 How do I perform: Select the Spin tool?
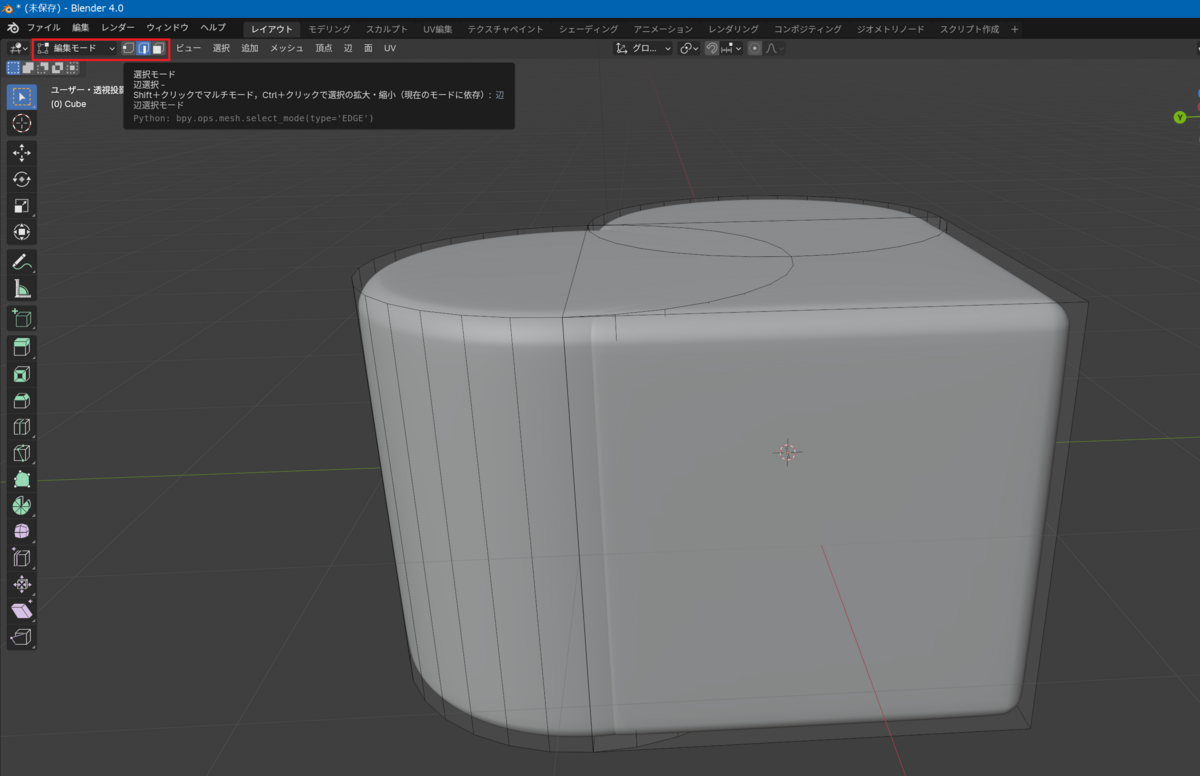click(21, 506)
